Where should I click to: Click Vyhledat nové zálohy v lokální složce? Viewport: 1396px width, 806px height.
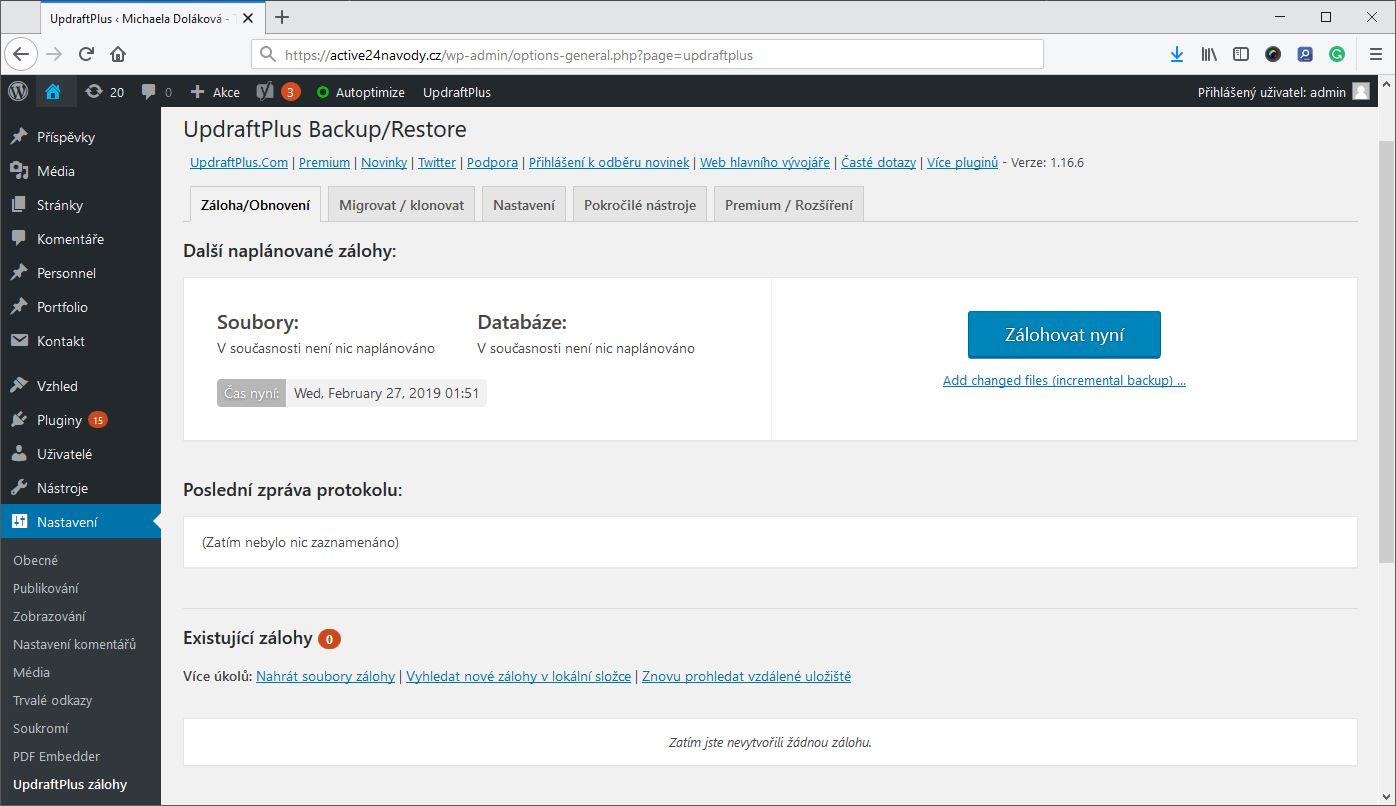(518, 676)
